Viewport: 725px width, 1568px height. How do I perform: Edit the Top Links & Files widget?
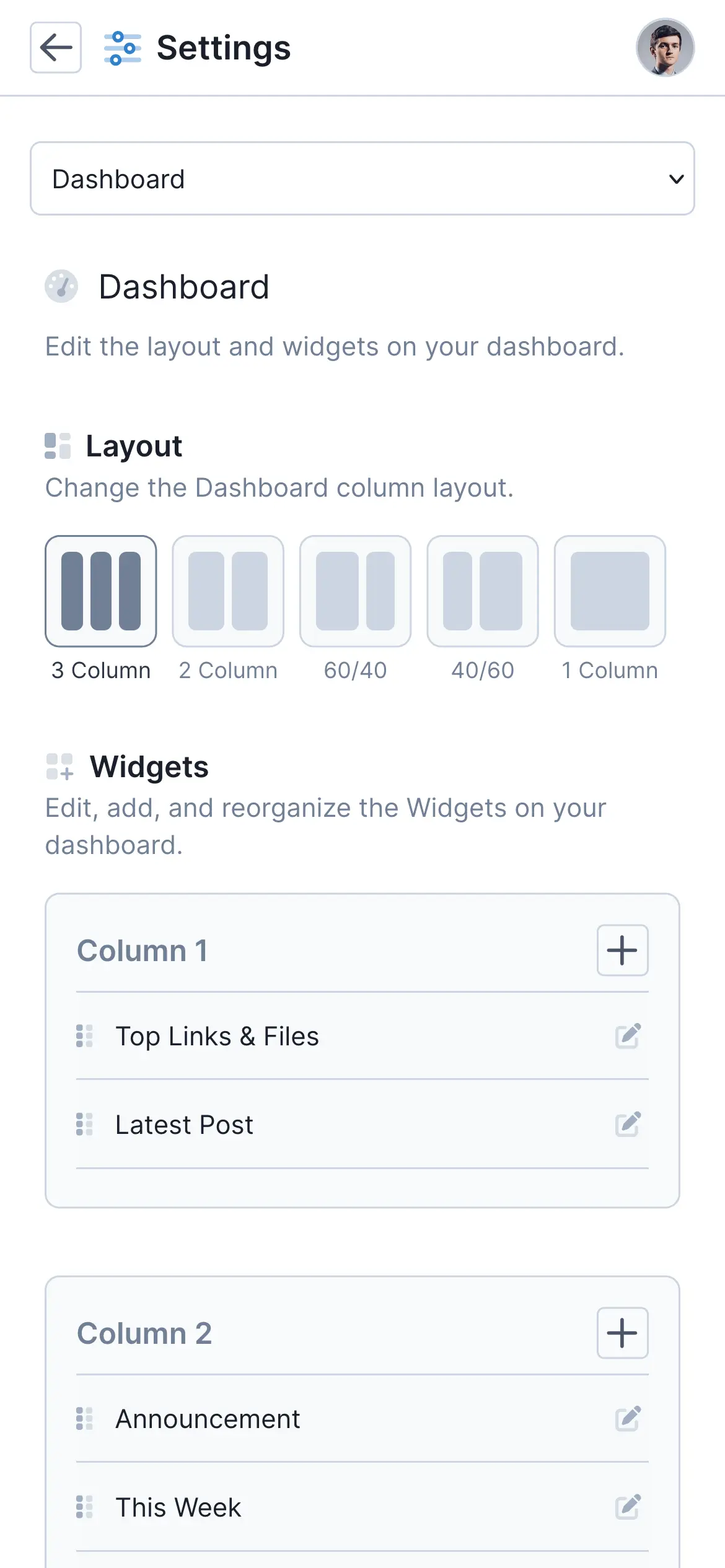pos(628,1035)
